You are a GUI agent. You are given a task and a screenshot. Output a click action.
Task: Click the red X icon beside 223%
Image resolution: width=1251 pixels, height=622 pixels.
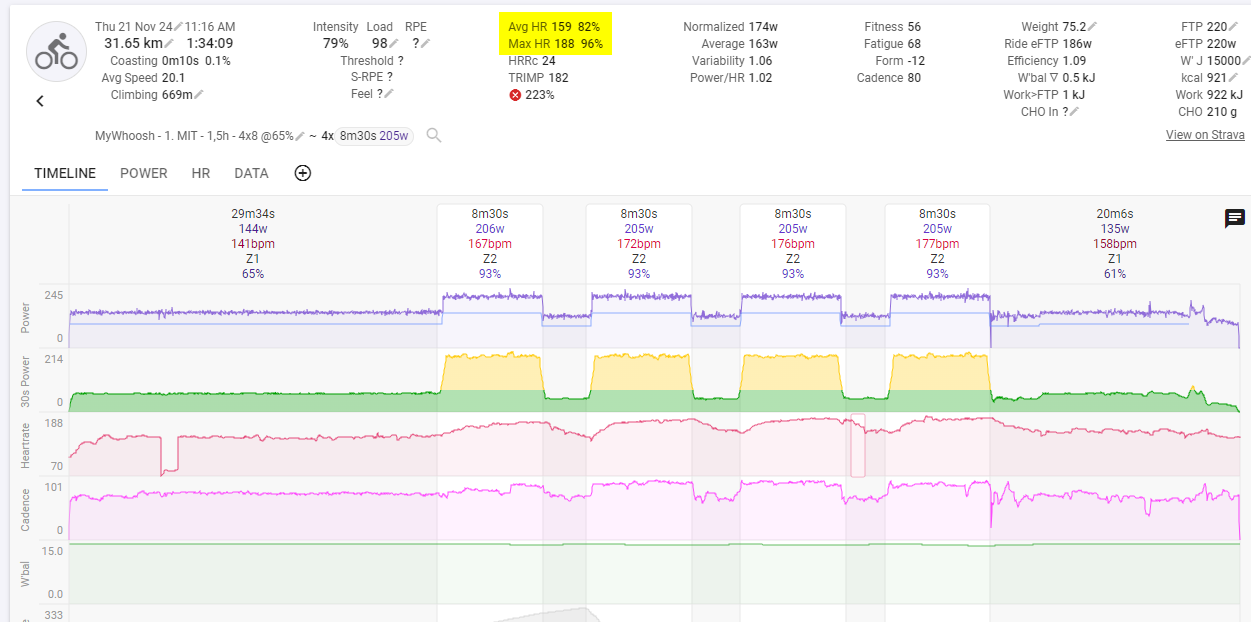[515, 95]
